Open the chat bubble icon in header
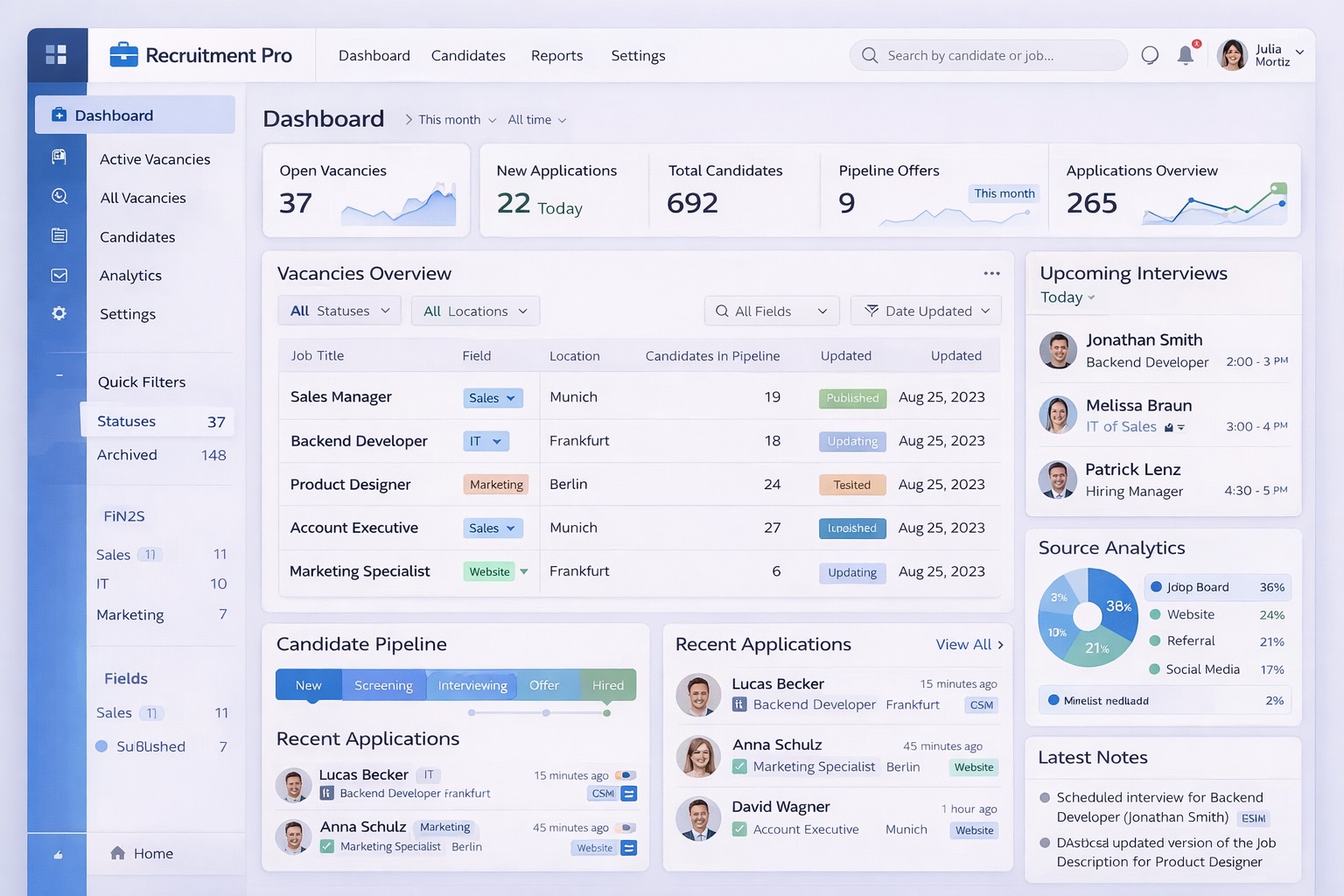Viewport: 1344px width, 896px height. 1149,54
